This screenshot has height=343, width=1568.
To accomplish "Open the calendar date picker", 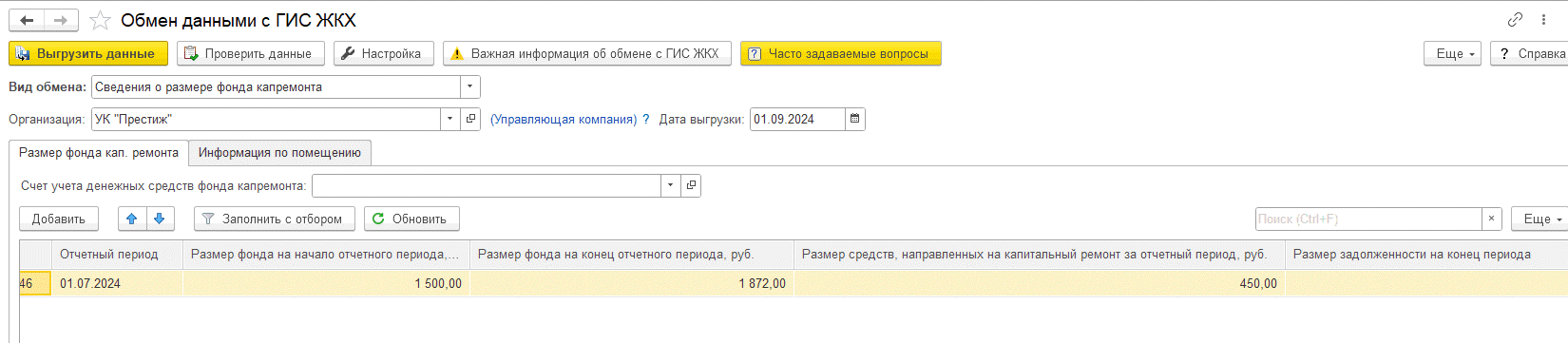I will (854, 119).
